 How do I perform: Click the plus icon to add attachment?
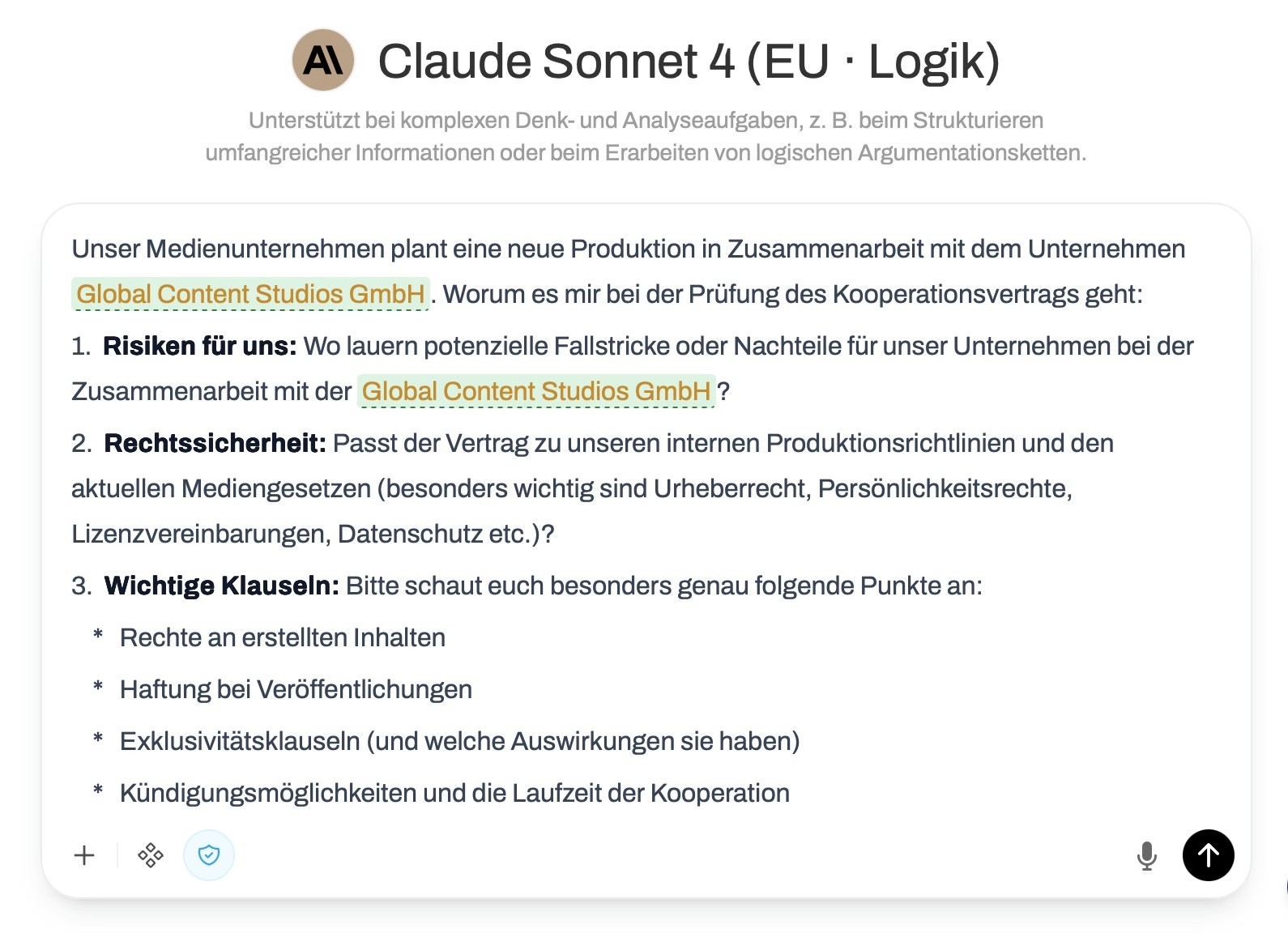84,855
